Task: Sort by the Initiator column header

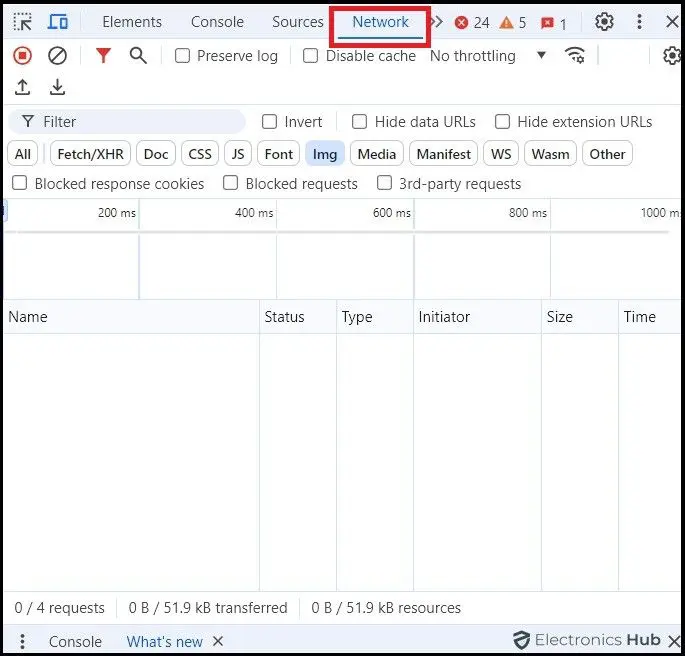Action: click(477, 317)
